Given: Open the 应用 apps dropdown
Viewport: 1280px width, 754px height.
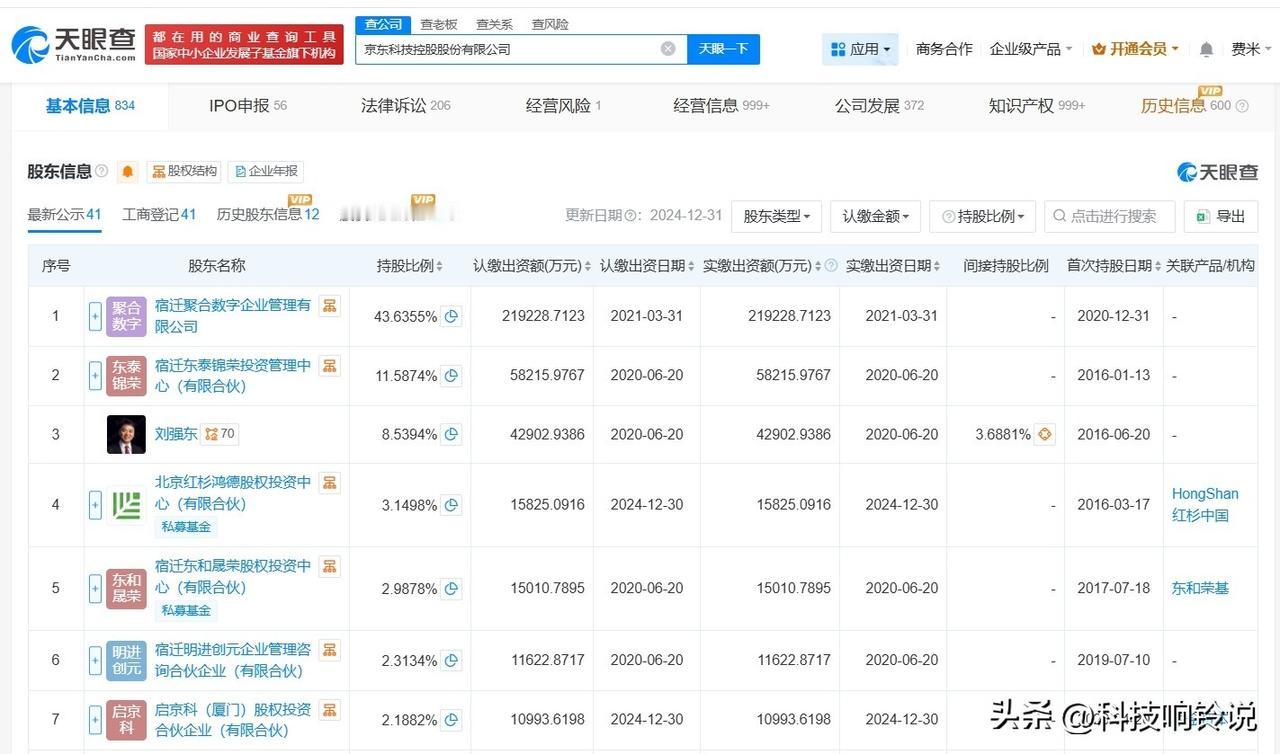Looking at the screenshot, I should [x=860, y=49].
